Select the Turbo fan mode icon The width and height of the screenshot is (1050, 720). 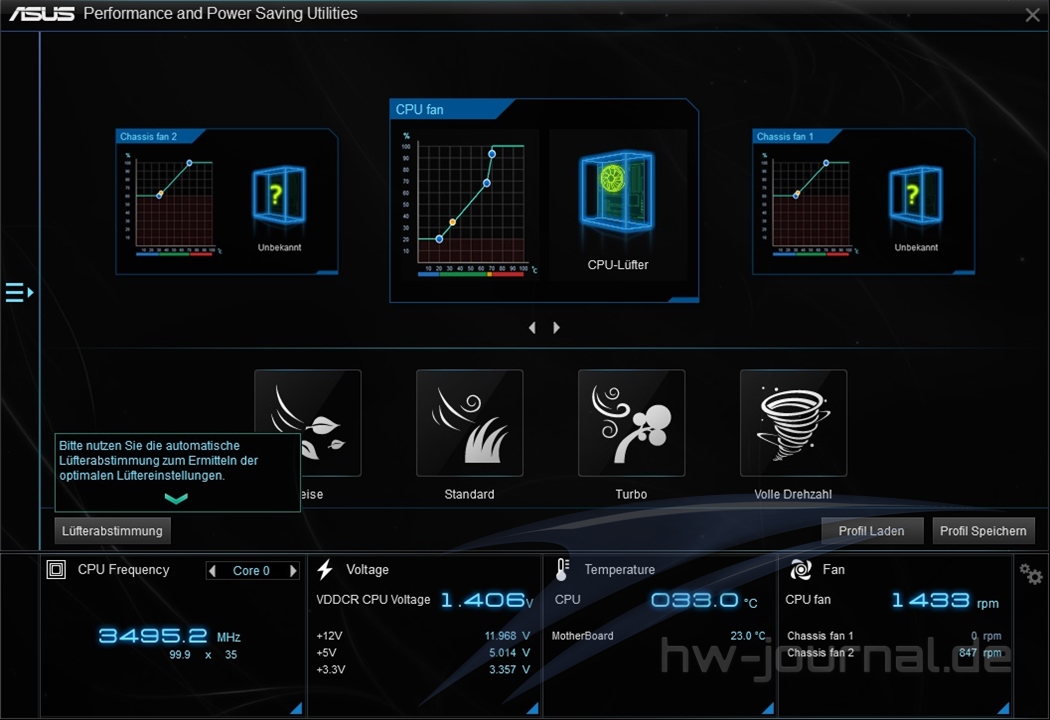pos(631,423)
